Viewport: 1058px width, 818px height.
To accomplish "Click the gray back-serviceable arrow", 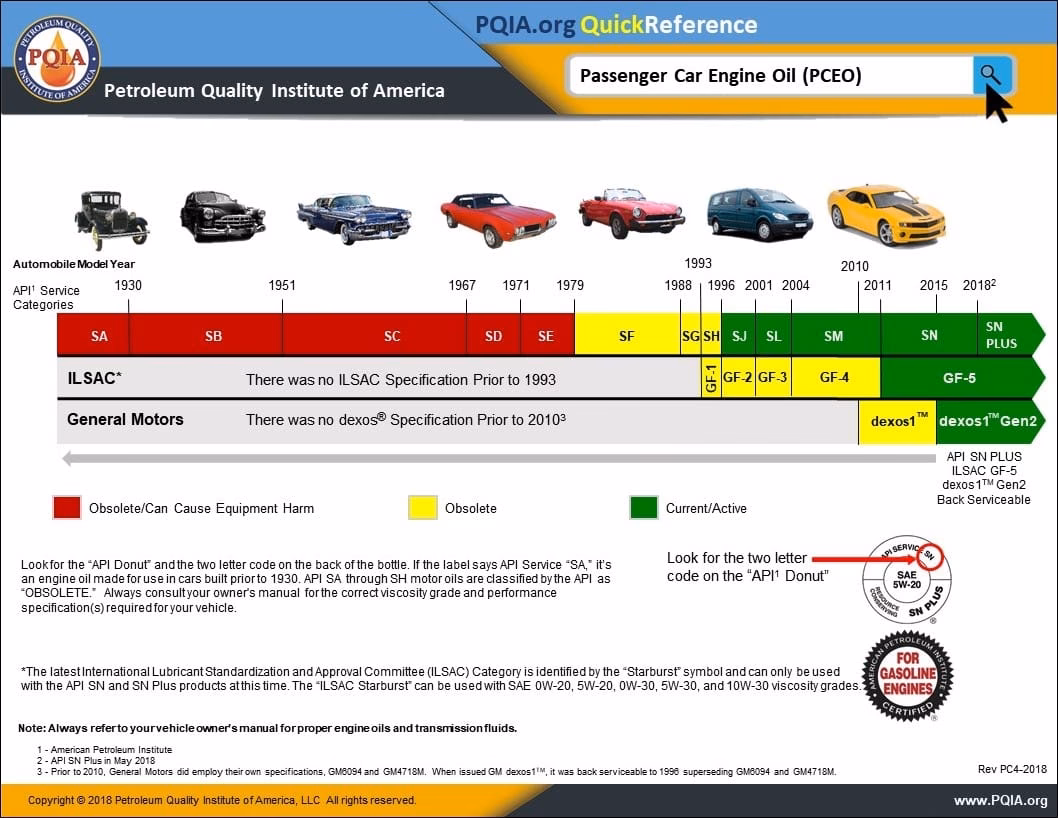I will [500, 457].
